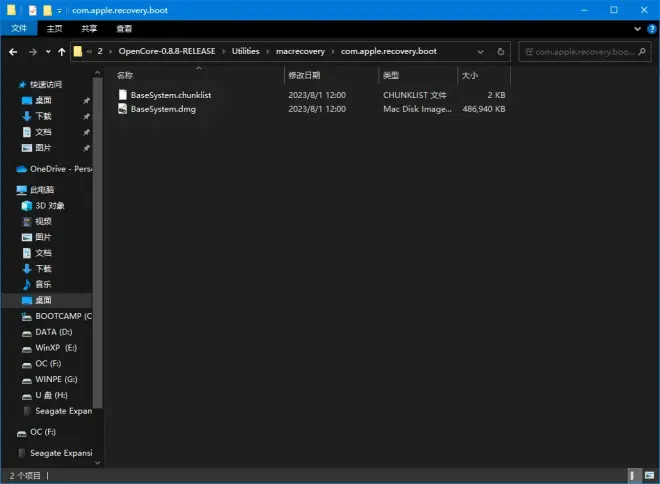Click the 2023/8/1 12:00 date of BaseSystem.dmg
Screen dimensions: 660x484
click(317, 109)
